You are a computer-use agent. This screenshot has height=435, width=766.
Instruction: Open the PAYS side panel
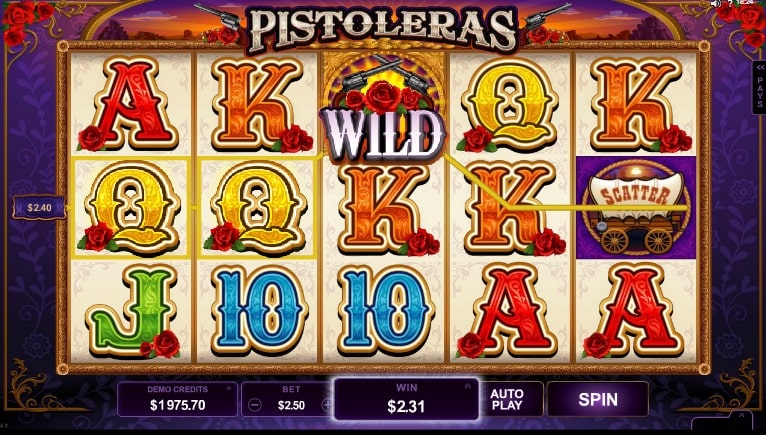(759, 87)
